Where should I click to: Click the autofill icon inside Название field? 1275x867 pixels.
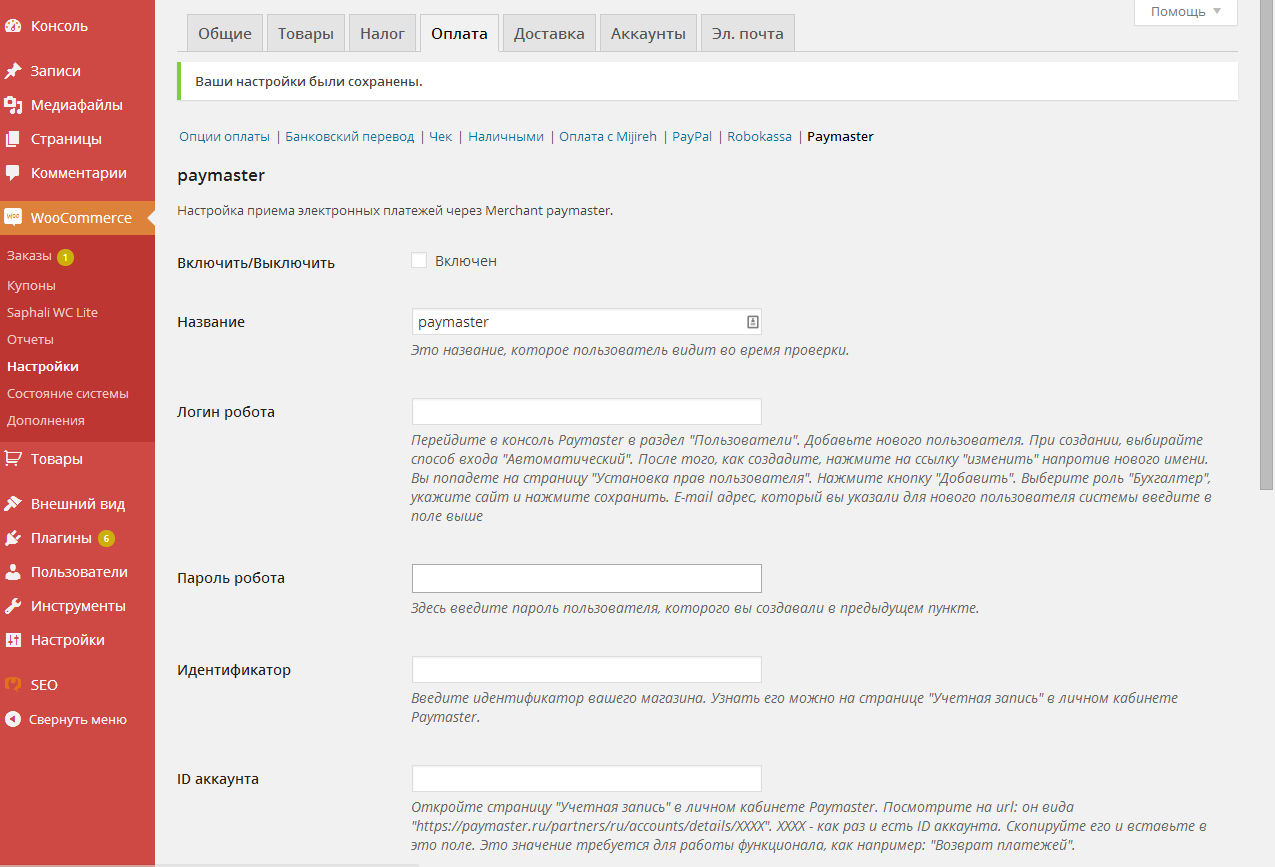pyautogui.click(x=753, y=322)
